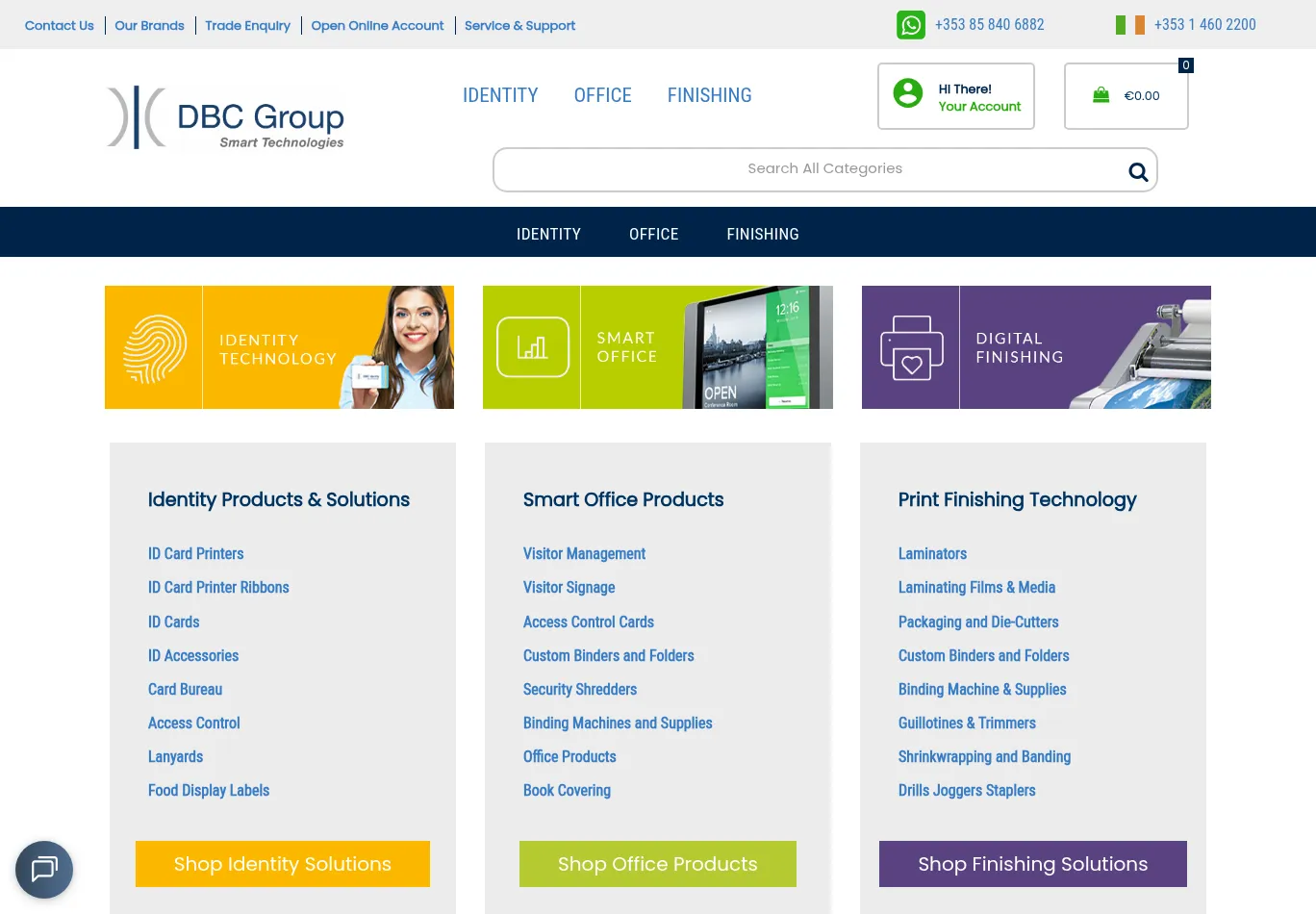This screenshot has height=914, width=1316.
Task: Click the Shop Identity Solutions button
Action: tap(282, 864)
